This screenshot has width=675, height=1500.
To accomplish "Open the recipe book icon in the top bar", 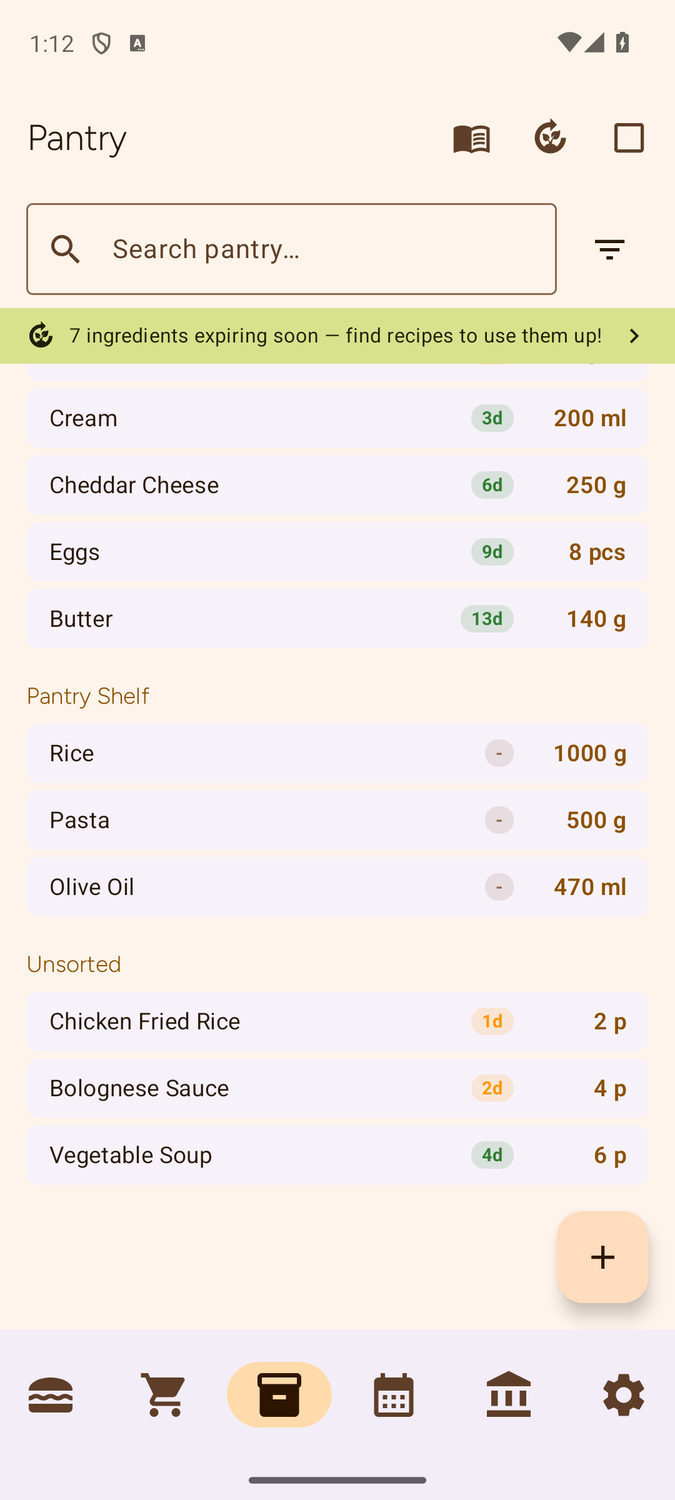I will [x=470, y=138].
